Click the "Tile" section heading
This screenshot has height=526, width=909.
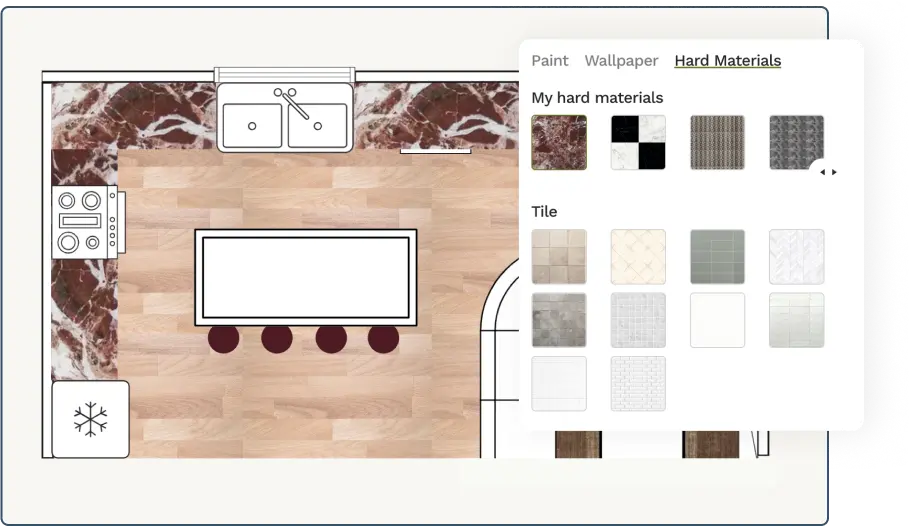coord(544,212)
